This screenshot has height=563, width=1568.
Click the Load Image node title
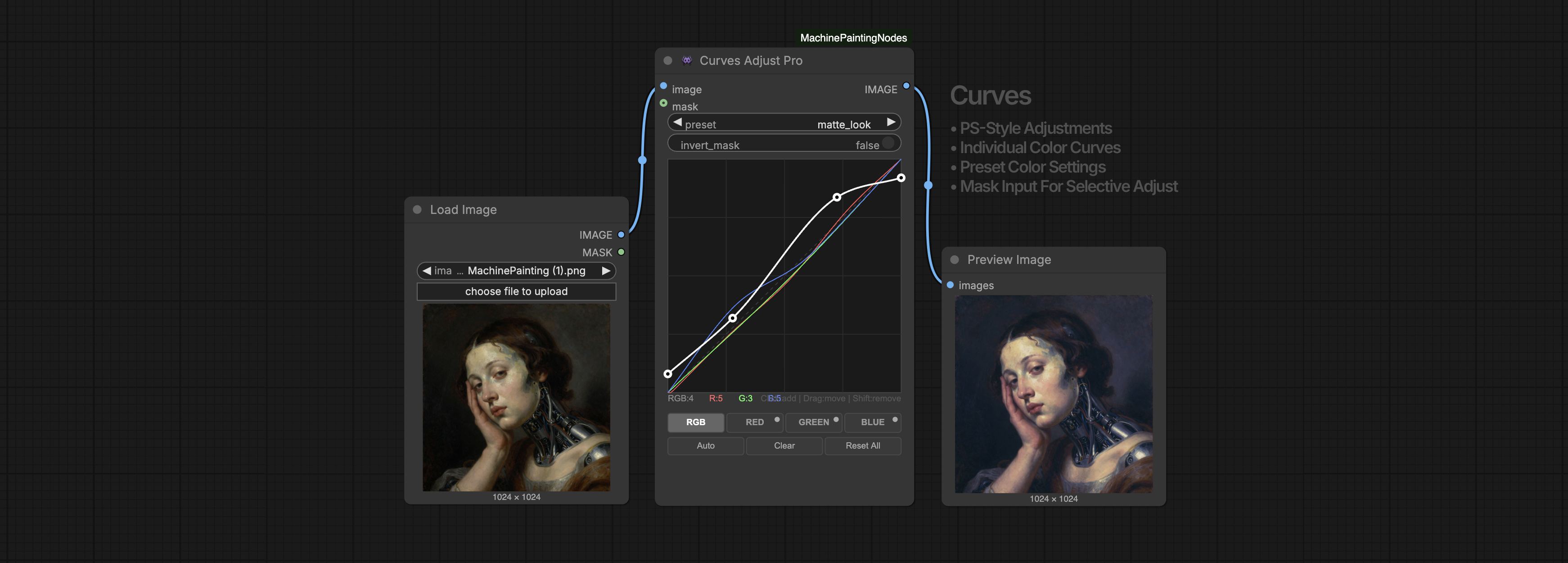[x=463, y=209]
